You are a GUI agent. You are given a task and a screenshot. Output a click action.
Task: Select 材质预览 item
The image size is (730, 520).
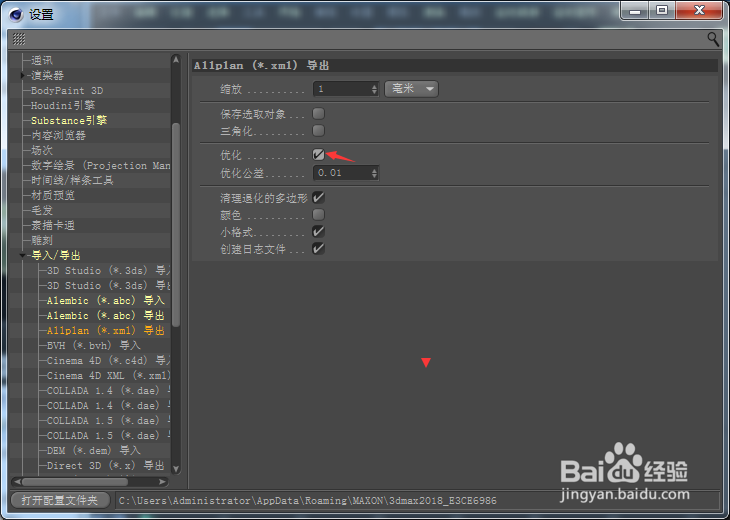(53, 196)
